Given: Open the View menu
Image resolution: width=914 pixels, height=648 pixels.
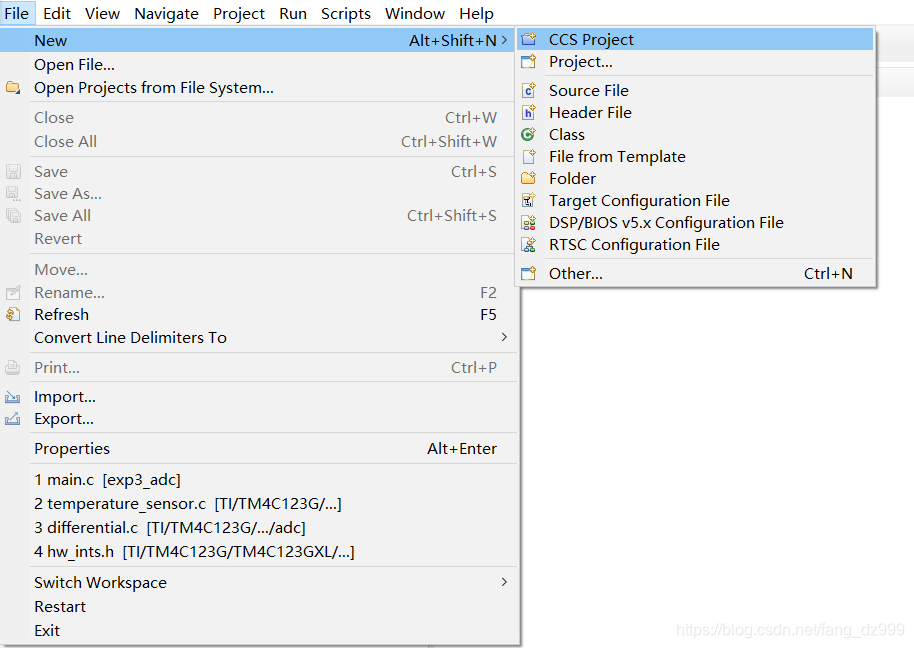Looking at the screenshot, I should pyautogui.click(x=102, y=13).
